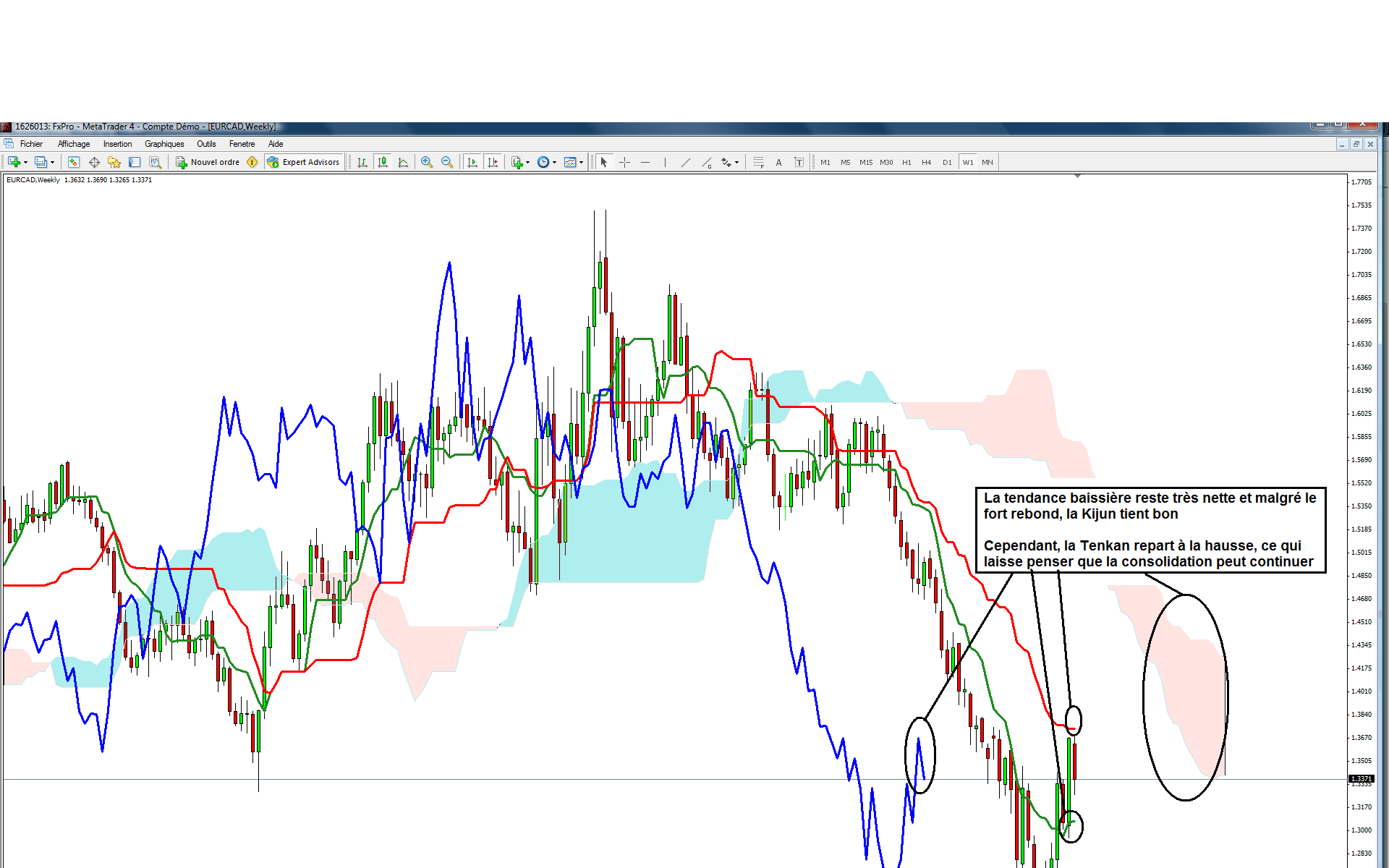Open the periodicity clock dropdown
The image size is (1389, 868).
[x=546, y=162]
